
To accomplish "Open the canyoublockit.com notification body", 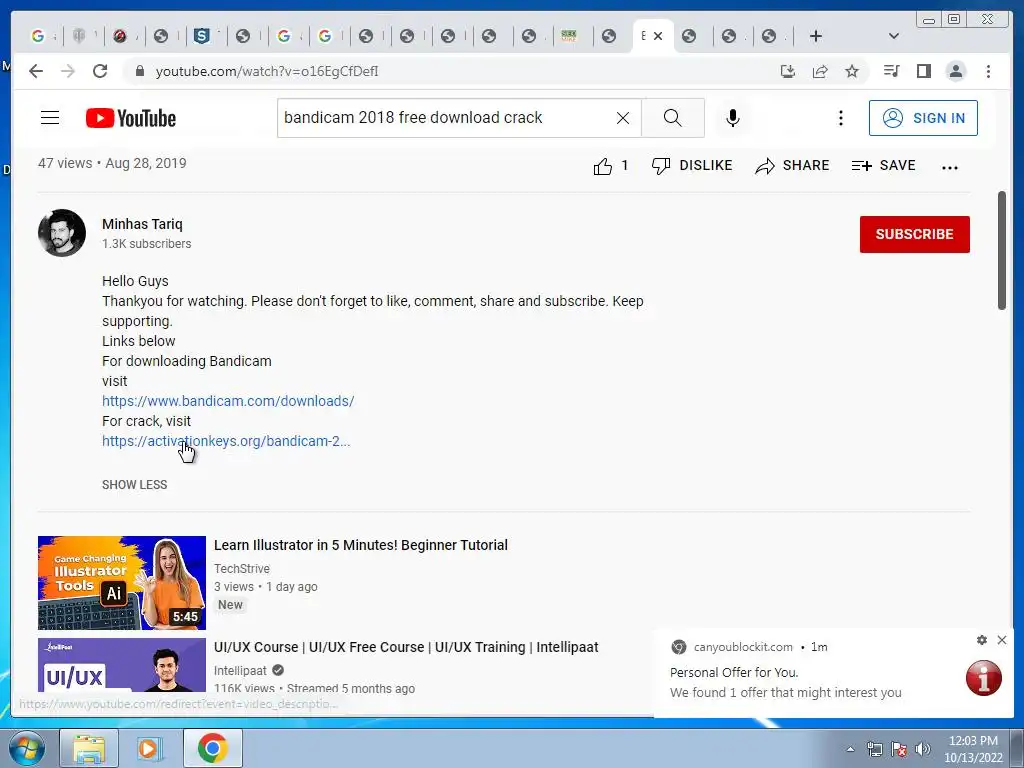I will [786, 682].
